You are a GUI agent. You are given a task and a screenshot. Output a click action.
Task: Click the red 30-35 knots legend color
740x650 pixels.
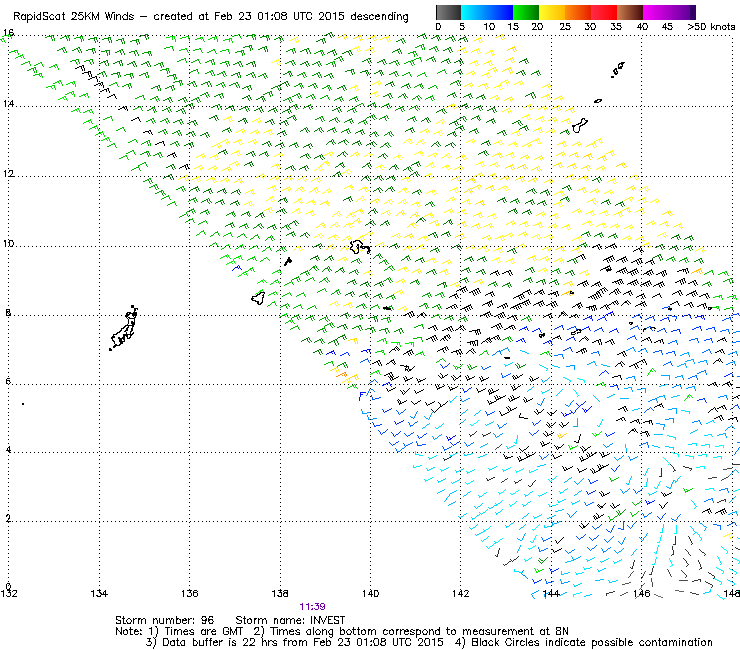pos(604,12)
